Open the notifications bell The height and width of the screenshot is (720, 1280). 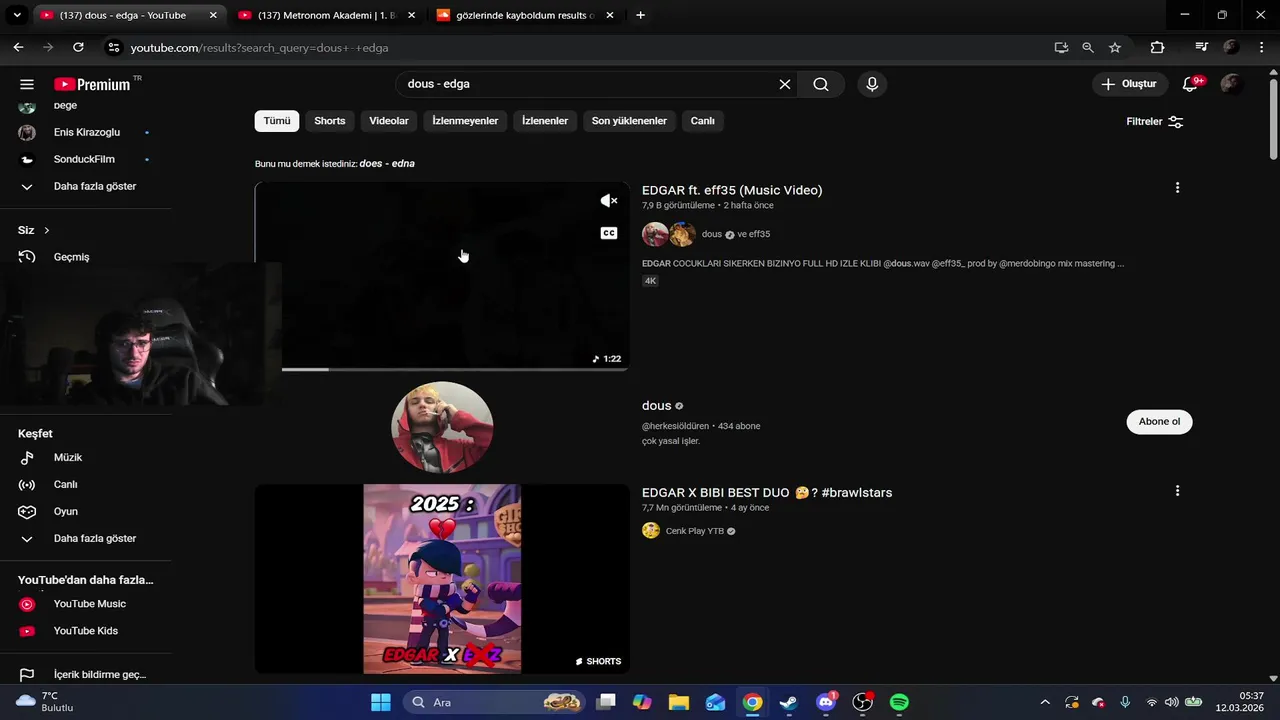tap(1190, 84)
